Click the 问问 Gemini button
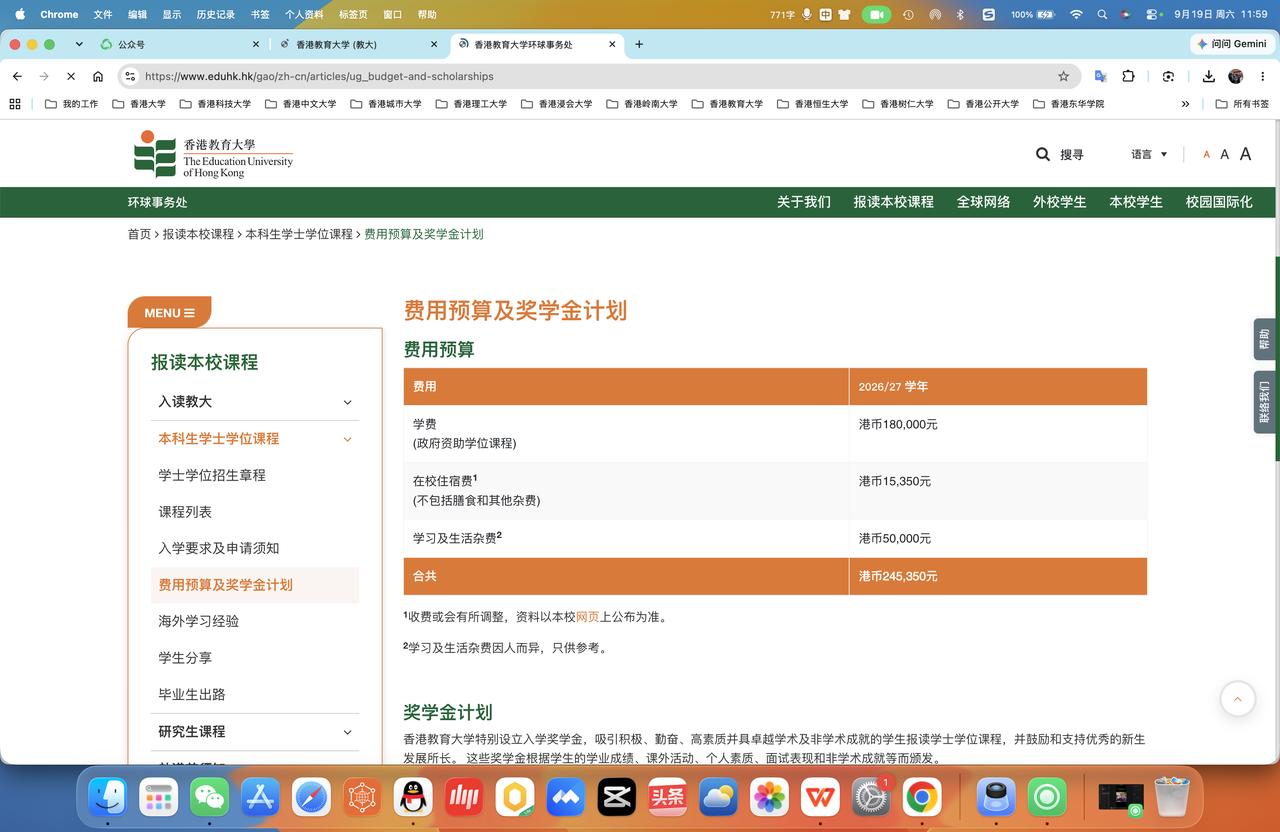Viewport: 1280px width, 832px height. pyautogui.click(x=1231, y=44)
